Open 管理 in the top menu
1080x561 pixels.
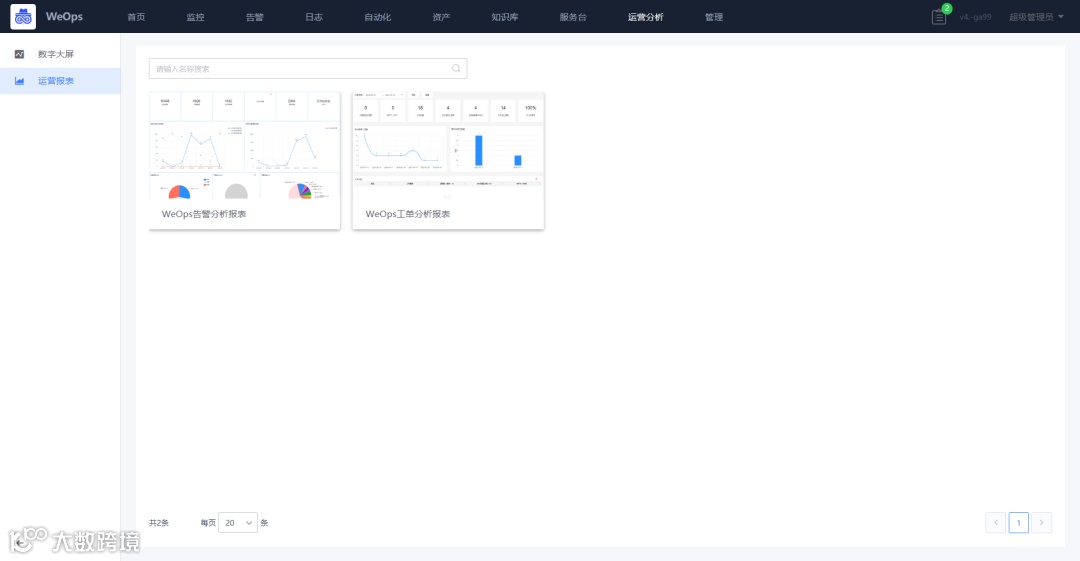(x=714, y=17)
